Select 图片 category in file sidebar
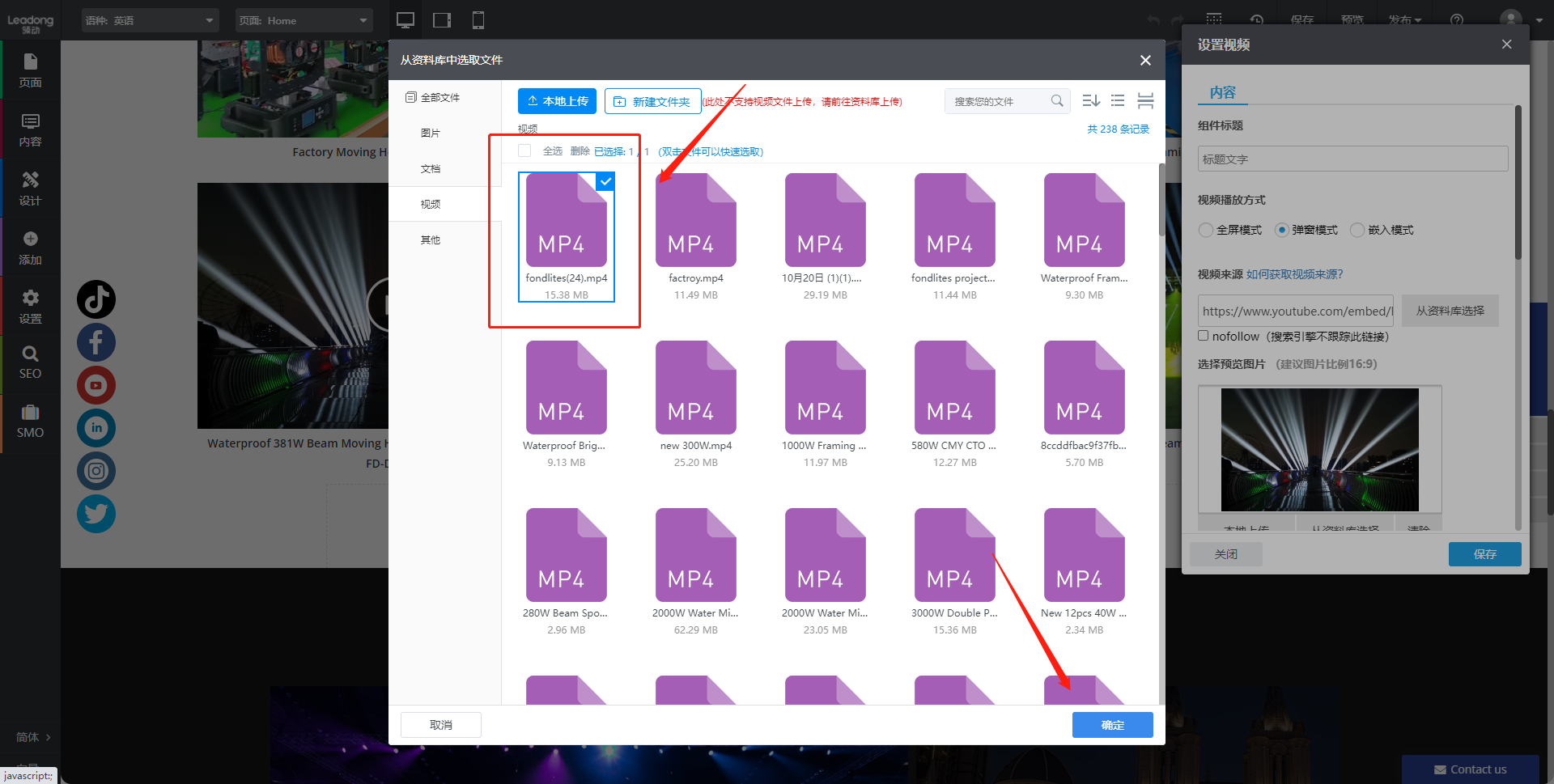 [x=431, y=133]
